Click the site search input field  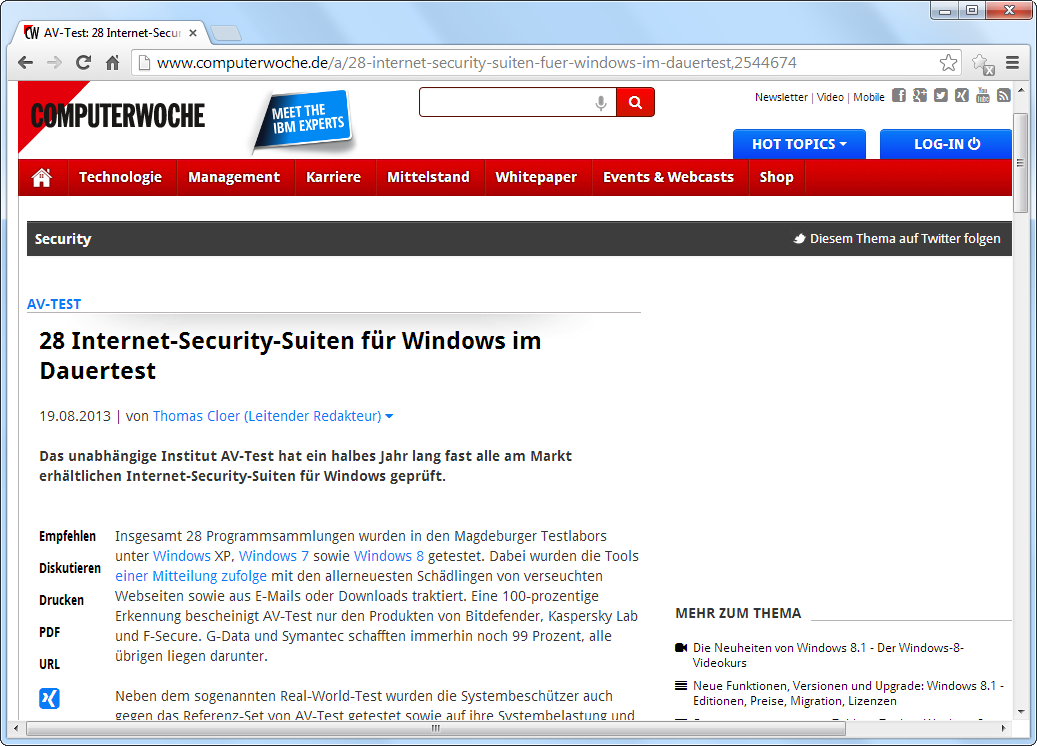pyautogui.click(x=505, y=102)
